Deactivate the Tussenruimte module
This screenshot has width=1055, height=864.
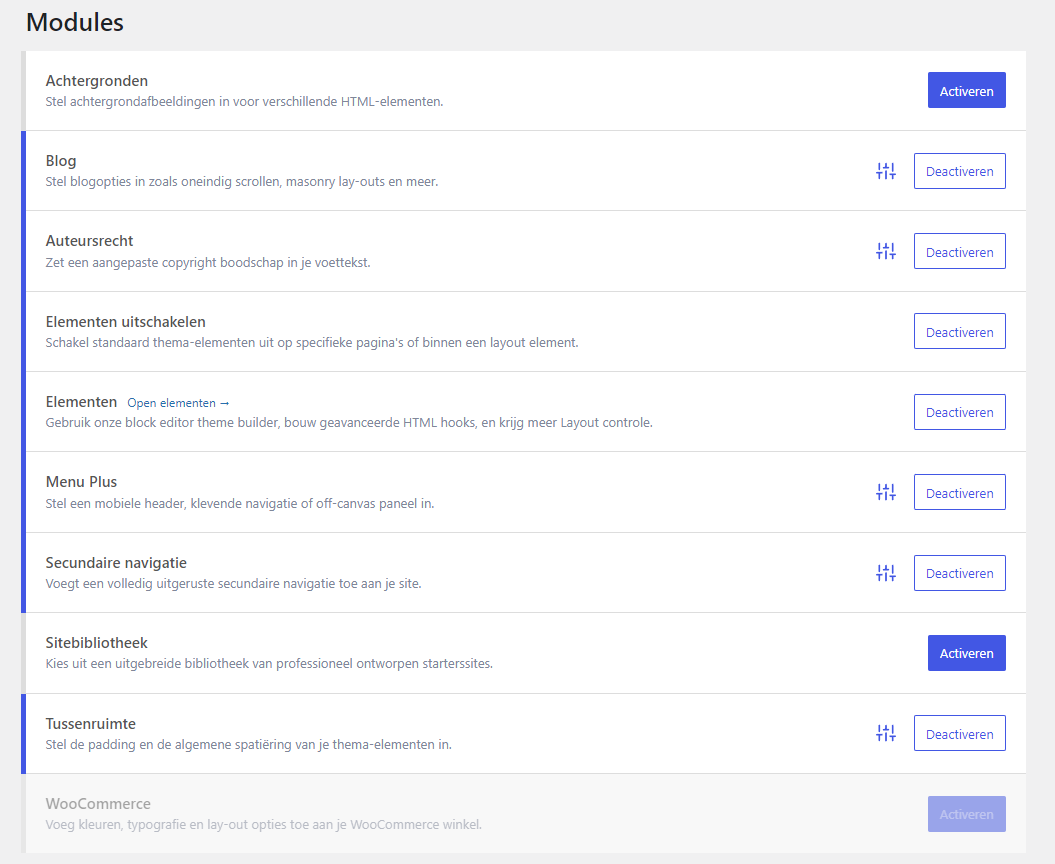pyautogui.click(x=959, y=734)
